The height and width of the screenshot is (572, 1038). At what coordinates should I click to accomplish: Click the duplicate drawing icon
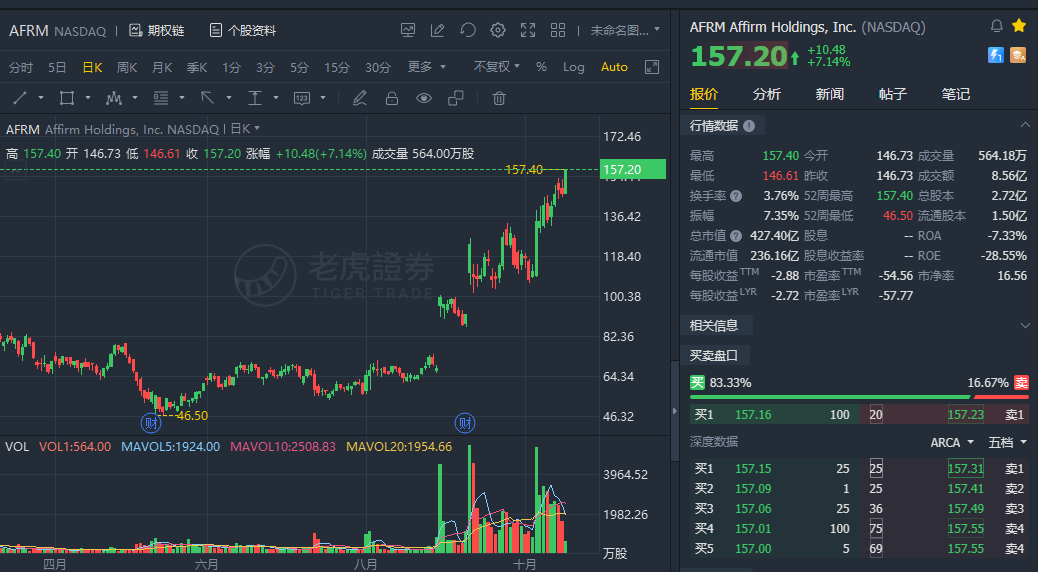click(455, 98)
